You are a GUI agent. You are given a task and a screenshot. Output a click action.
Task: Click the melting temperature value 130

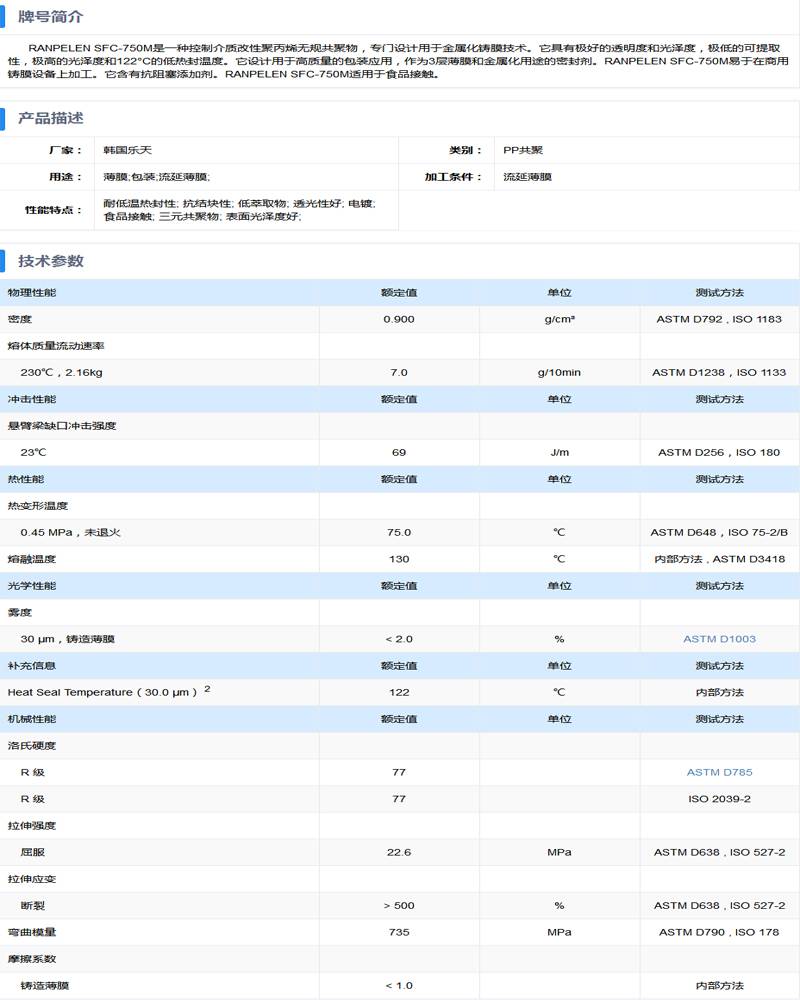[399, 559]
